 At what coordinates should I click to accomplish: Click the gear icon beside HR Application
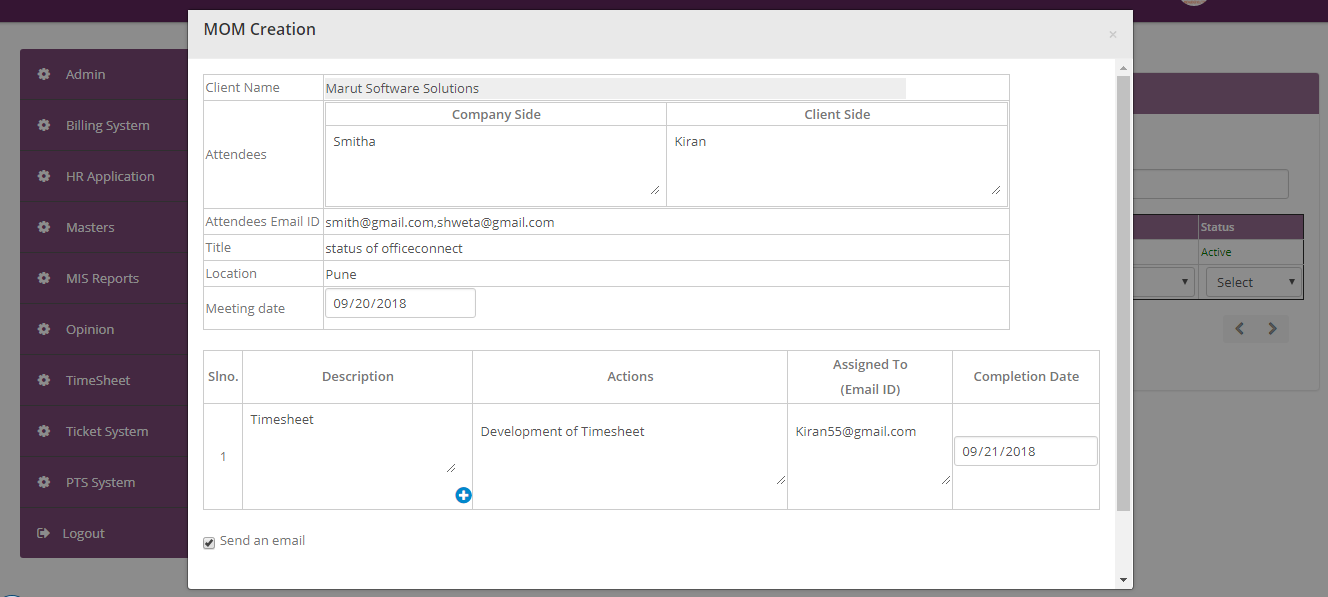[44, 176]
